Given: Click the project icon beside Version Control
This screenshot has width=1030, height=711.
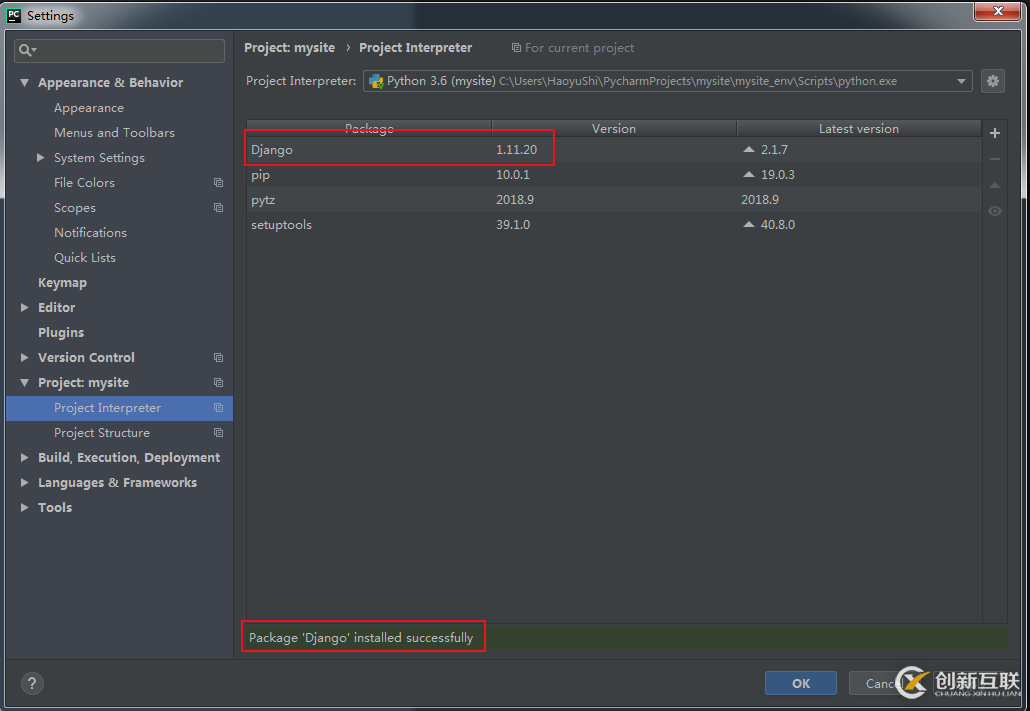Looking at the screenshot, I should click(x=218, y=358).
